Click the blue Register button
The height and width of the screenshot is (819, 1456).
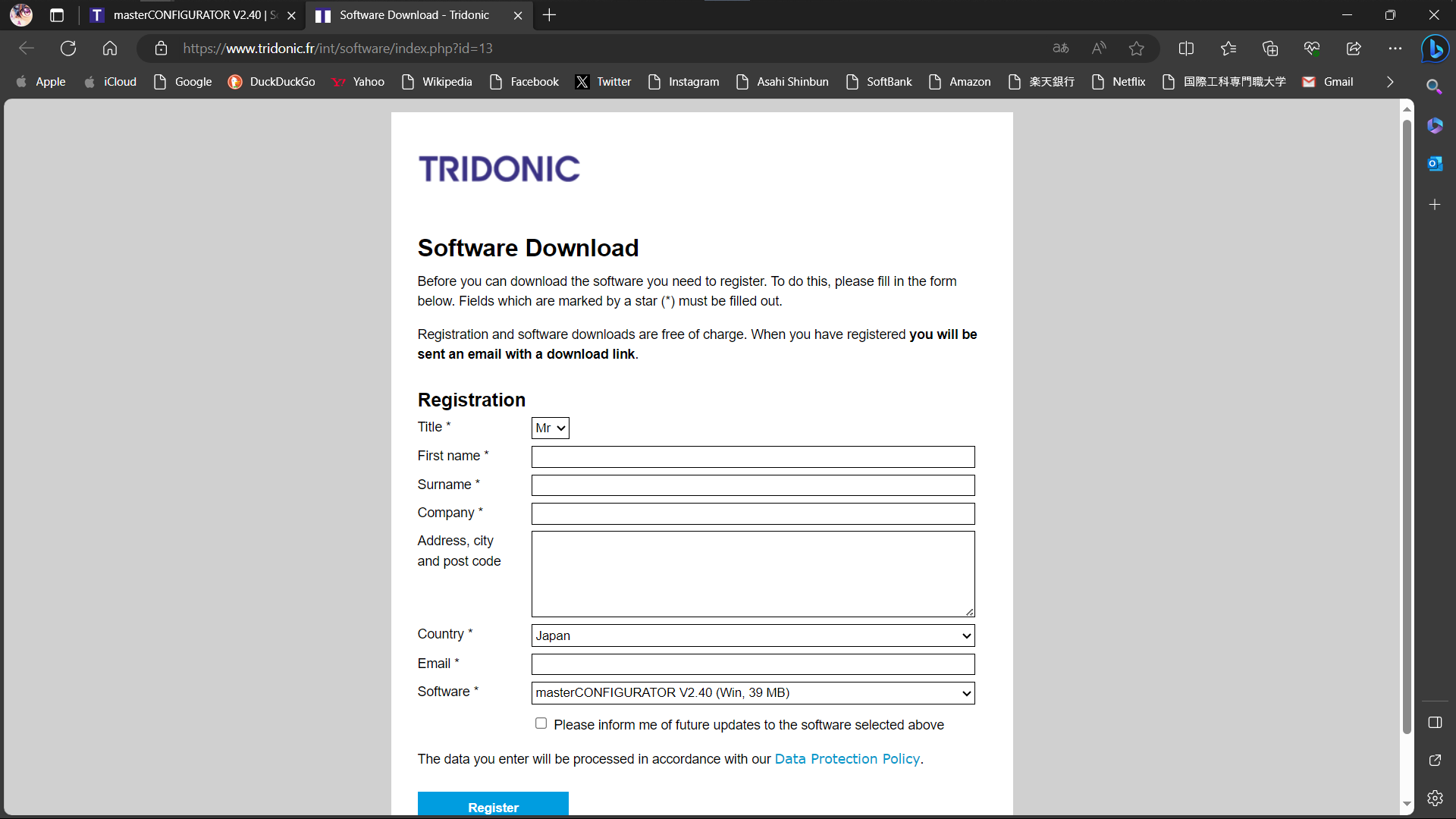493,805
